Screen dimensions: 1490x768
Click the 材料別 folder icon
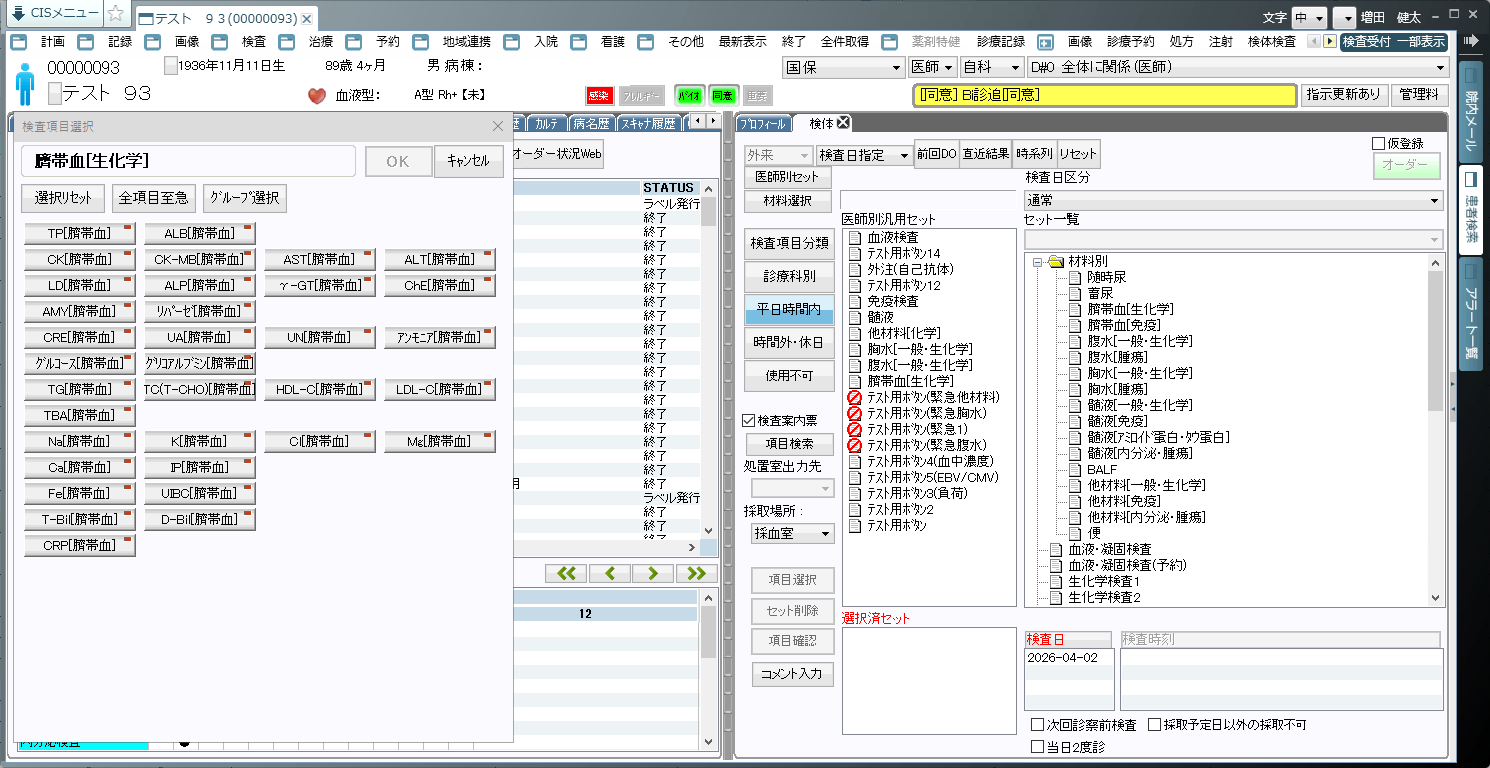pos(1055,261)
